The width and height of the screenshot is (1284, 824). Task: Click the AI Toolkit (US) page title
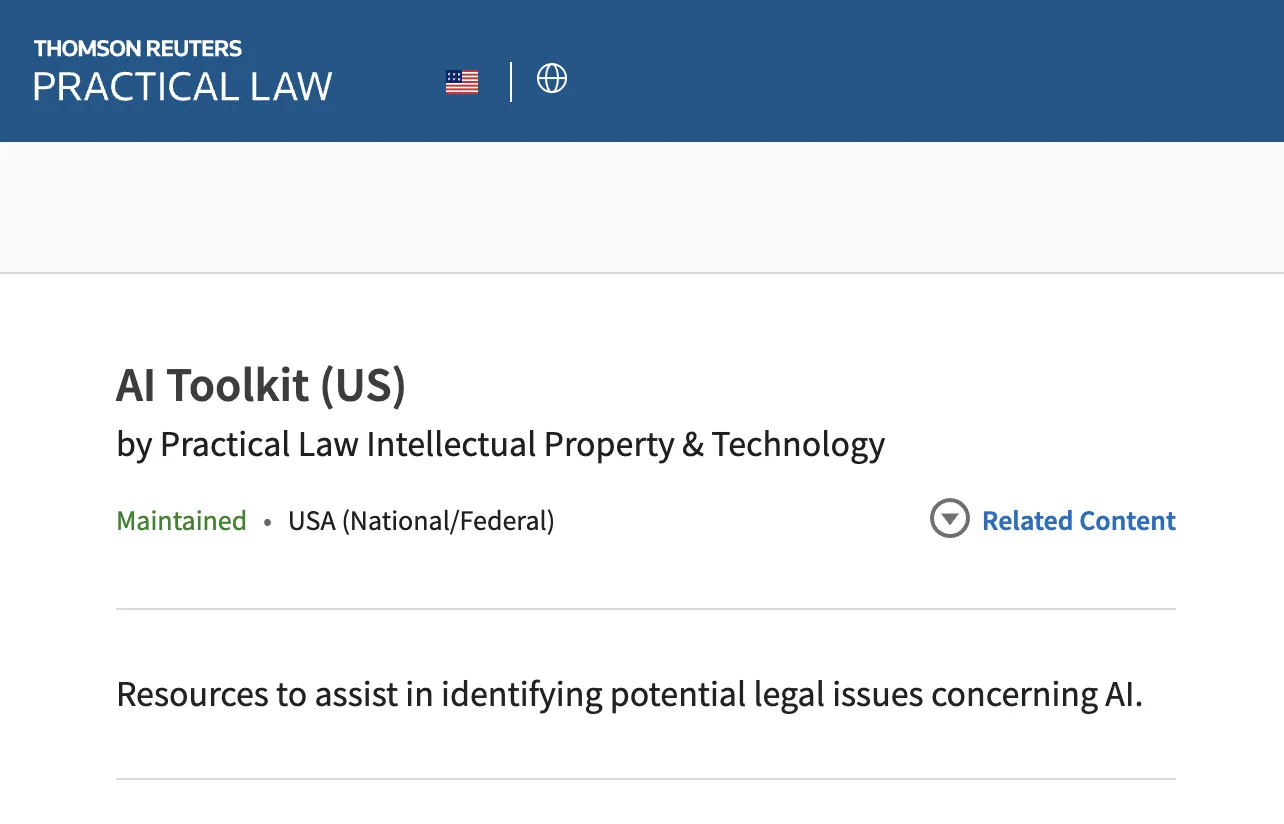261,386
